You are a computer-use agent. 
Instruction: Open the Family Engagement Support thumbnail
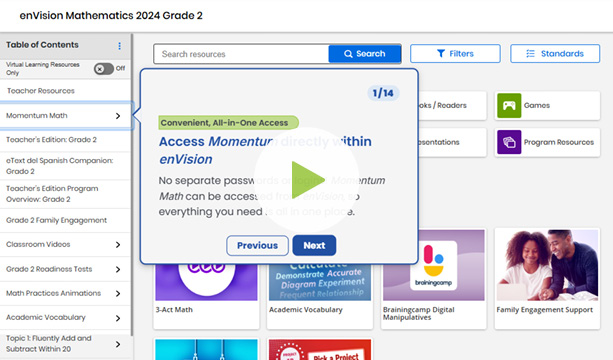coord(547,265)
